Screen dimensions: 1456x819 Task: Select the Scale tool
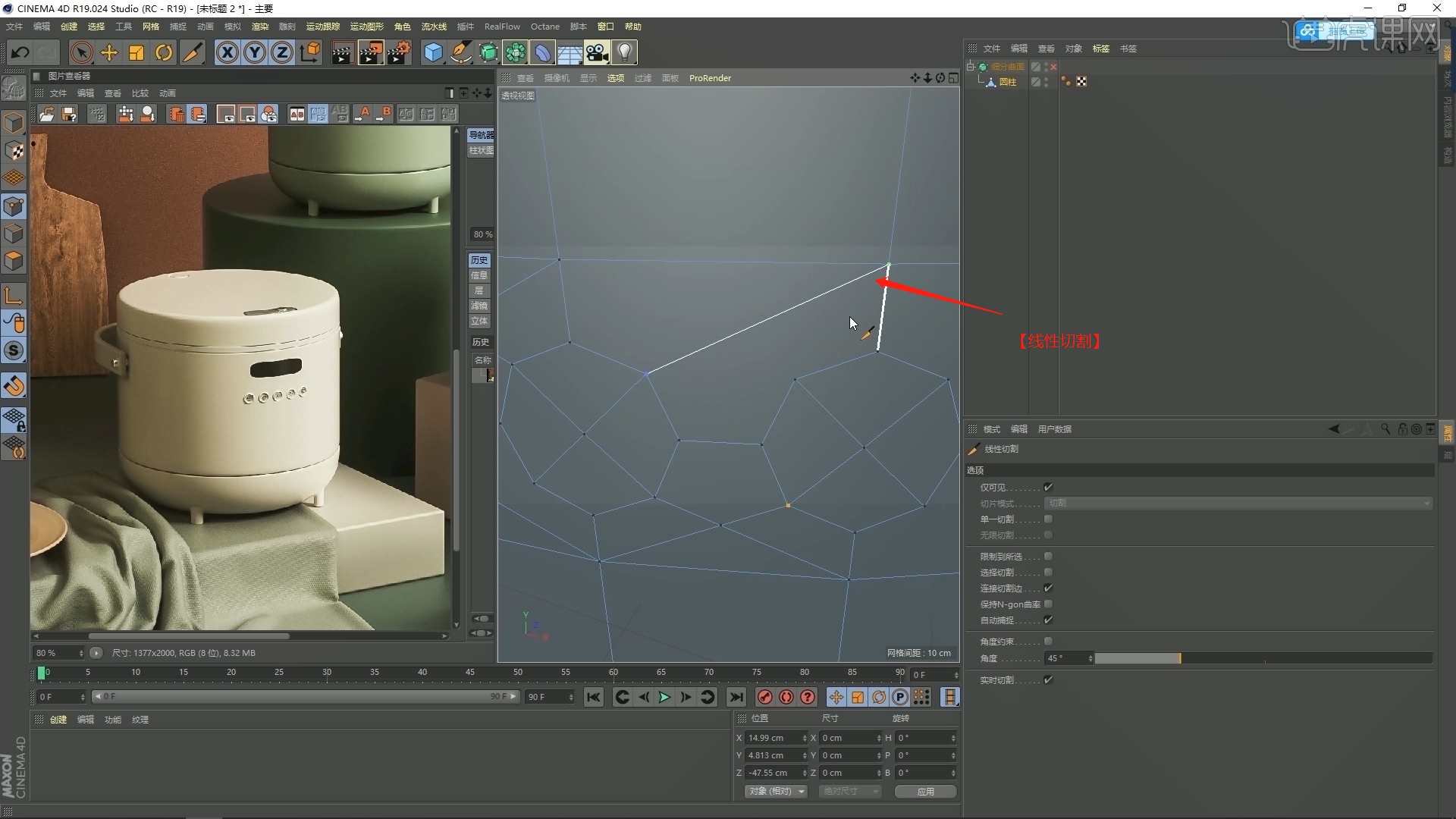point(136,52)
